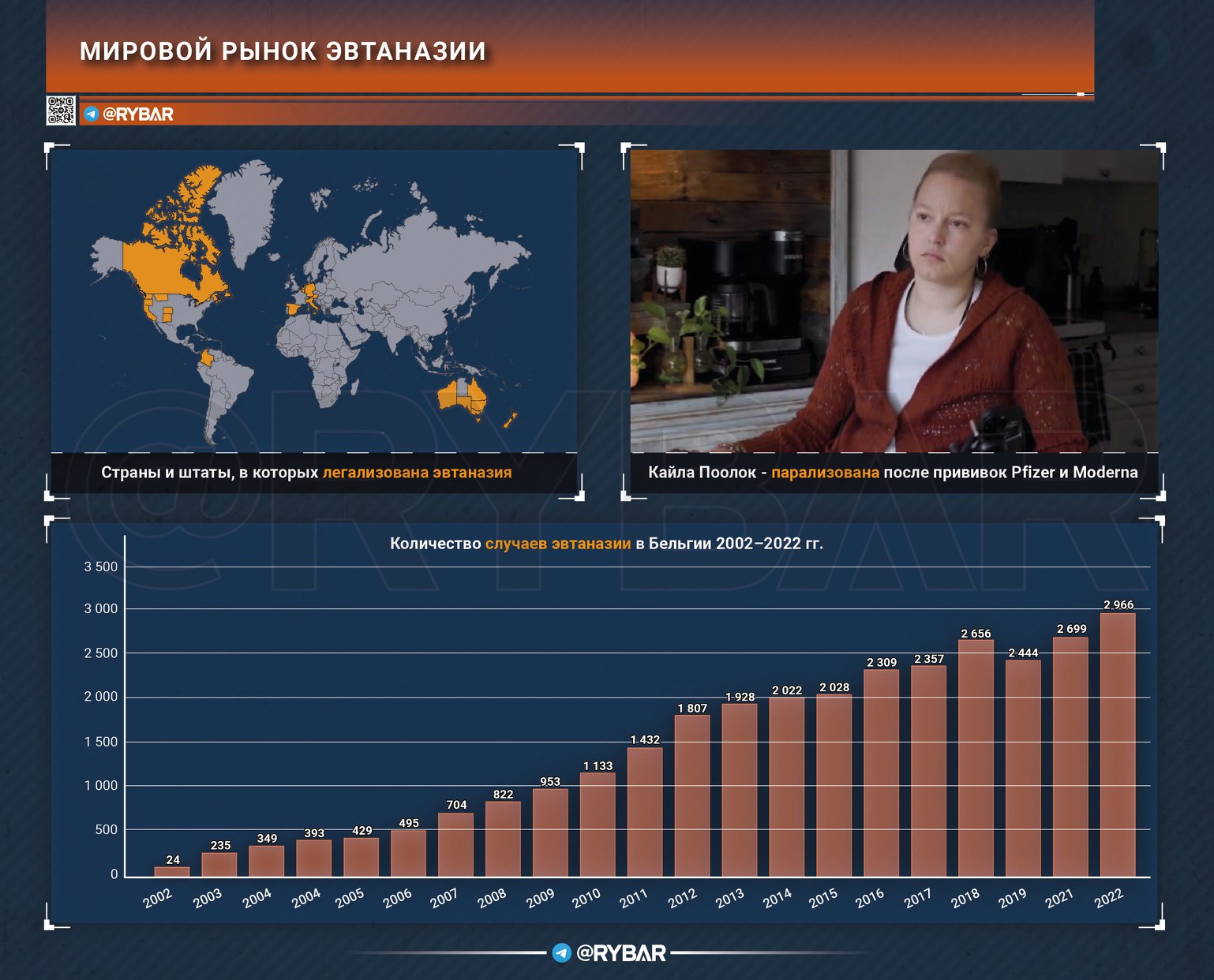Select the 2018 bar labeled 2 656
The height and width of the screenshot is (980, 1214).
pyautogui.click(x=976, y=757)
